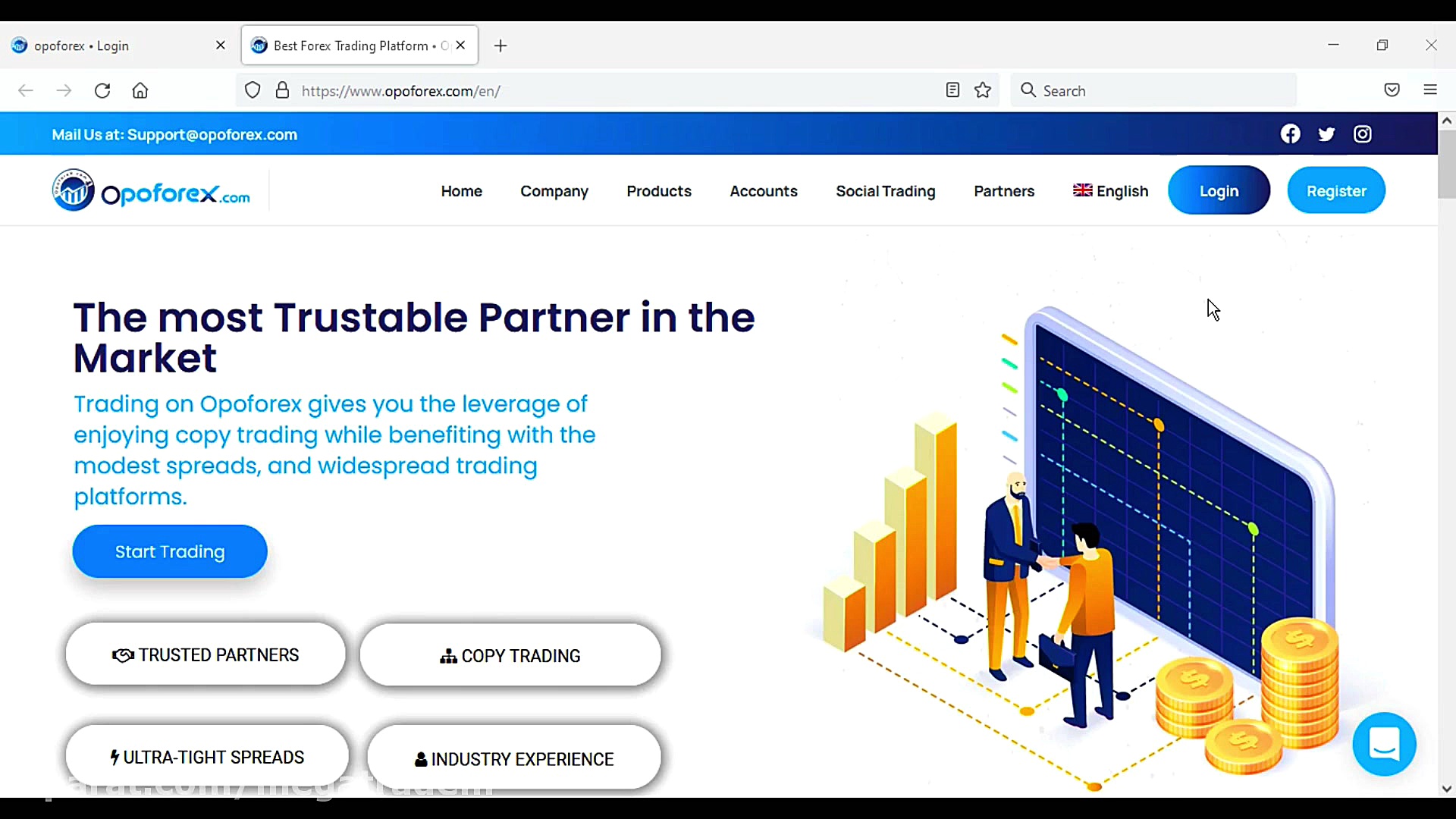Click the Opoforex.com logo

click(x=151, y=190)
